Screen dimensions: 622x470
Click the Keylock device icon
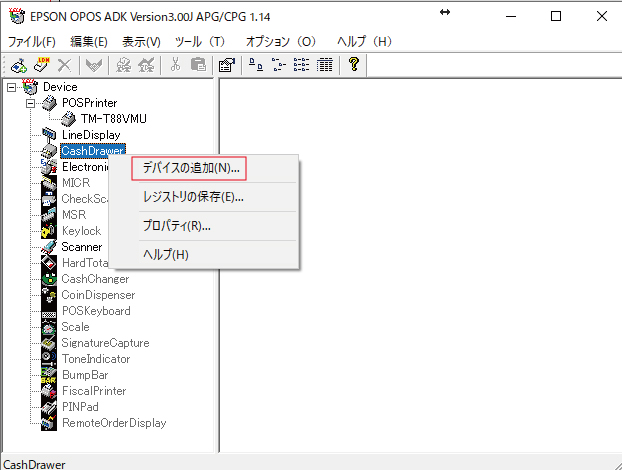(x=49, y=231)
